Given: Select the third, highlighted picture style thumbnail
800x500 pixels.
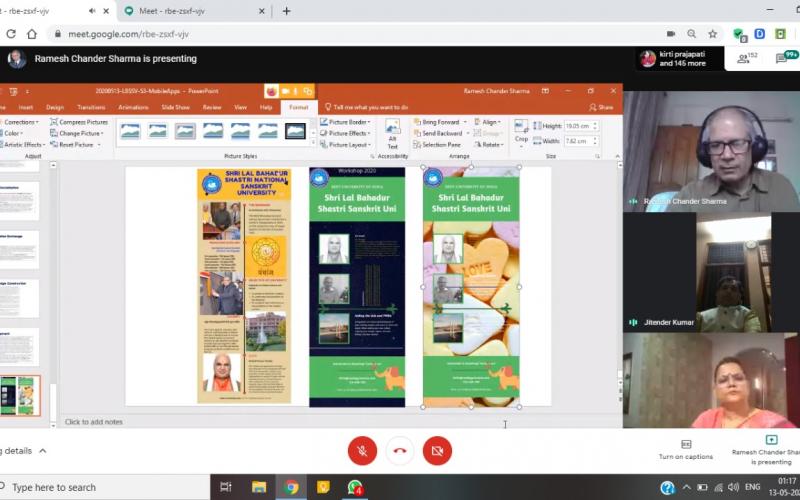Looking at the screenshot, I should point(185,131).
